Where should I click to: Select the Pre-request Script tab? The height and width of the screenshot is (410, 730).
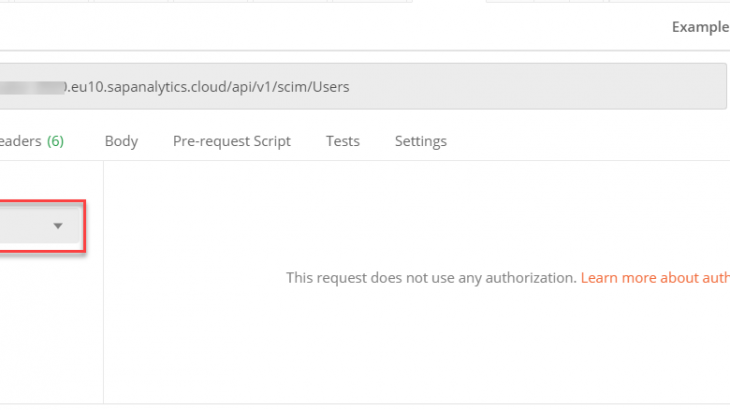231,141
